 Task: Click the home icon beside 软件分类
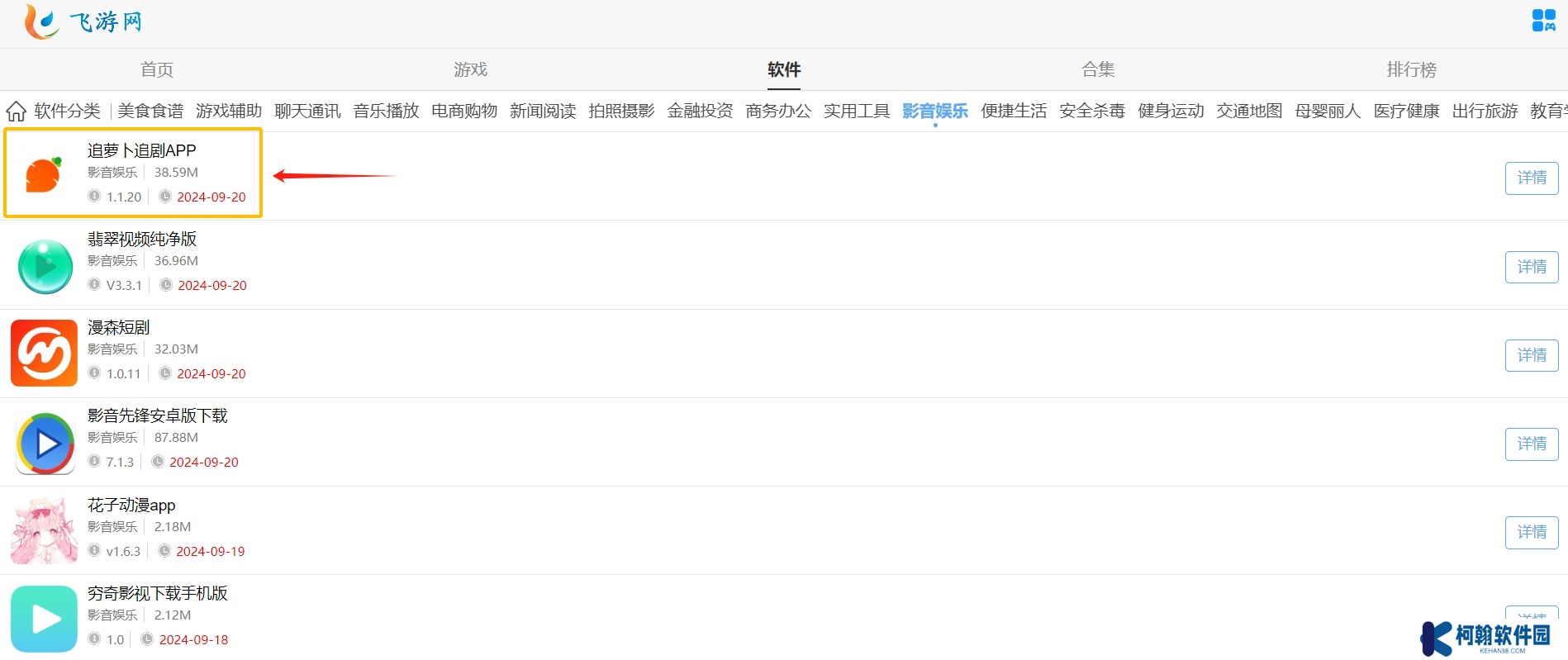(16, 111)
